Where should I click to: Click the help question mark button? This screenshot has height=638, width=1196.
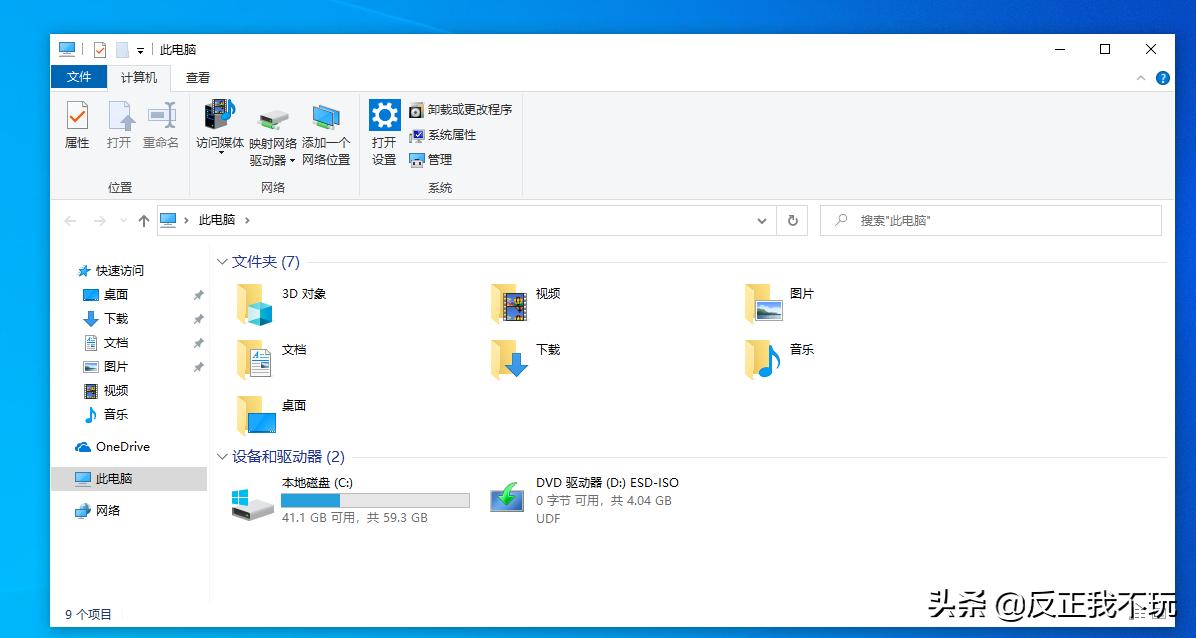1162,77
